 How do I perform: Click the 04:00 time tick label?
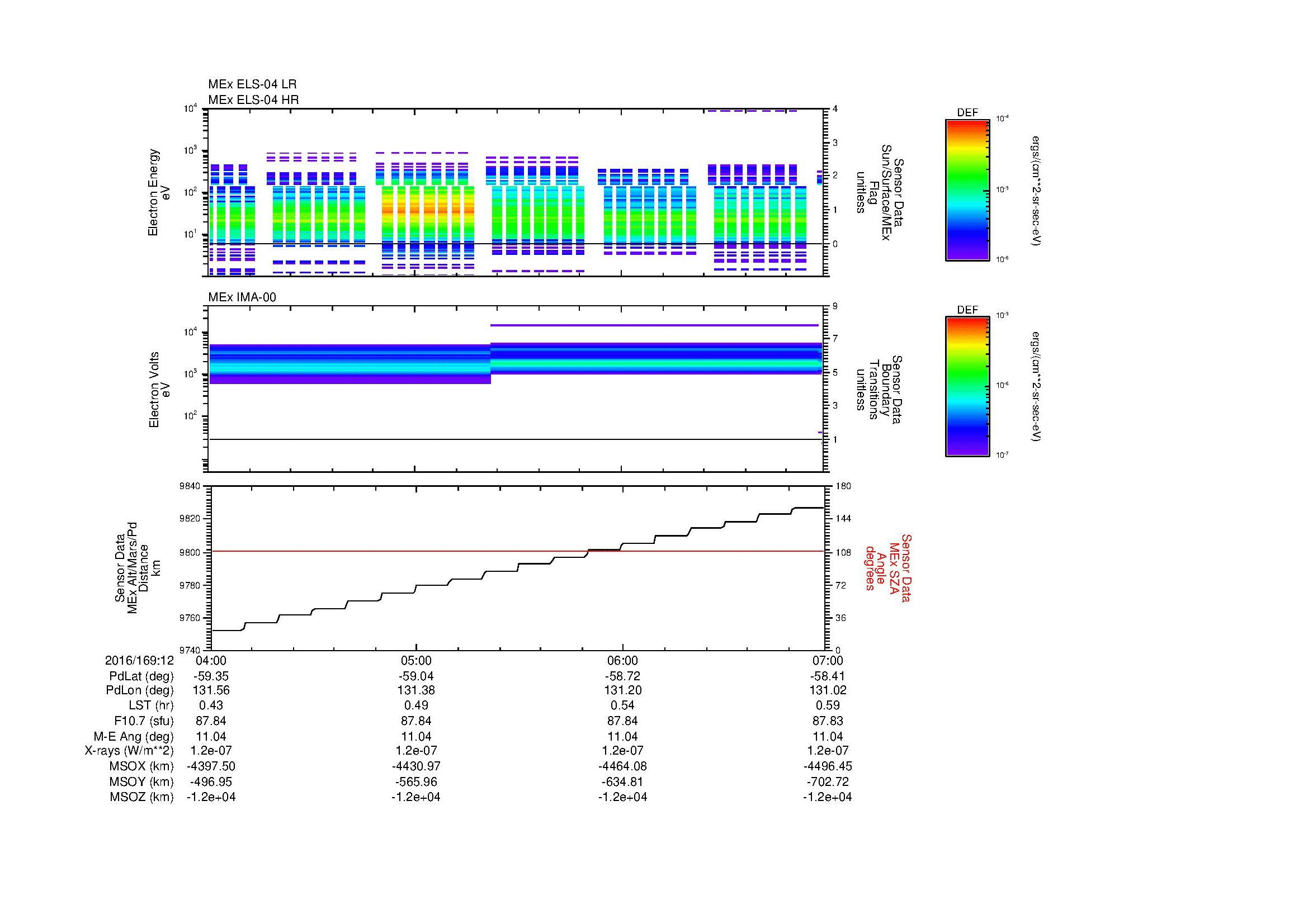click(x=211, y=660)
